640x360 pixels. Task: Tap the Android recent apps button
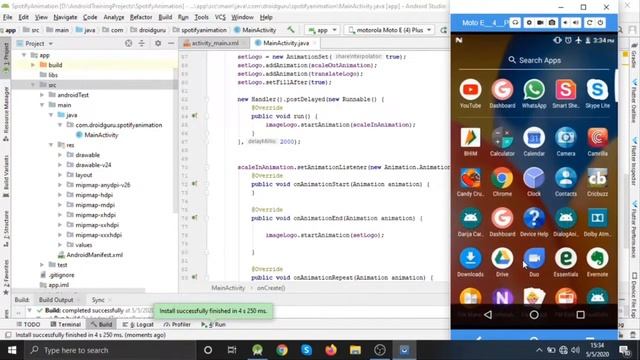pos(580,315)
